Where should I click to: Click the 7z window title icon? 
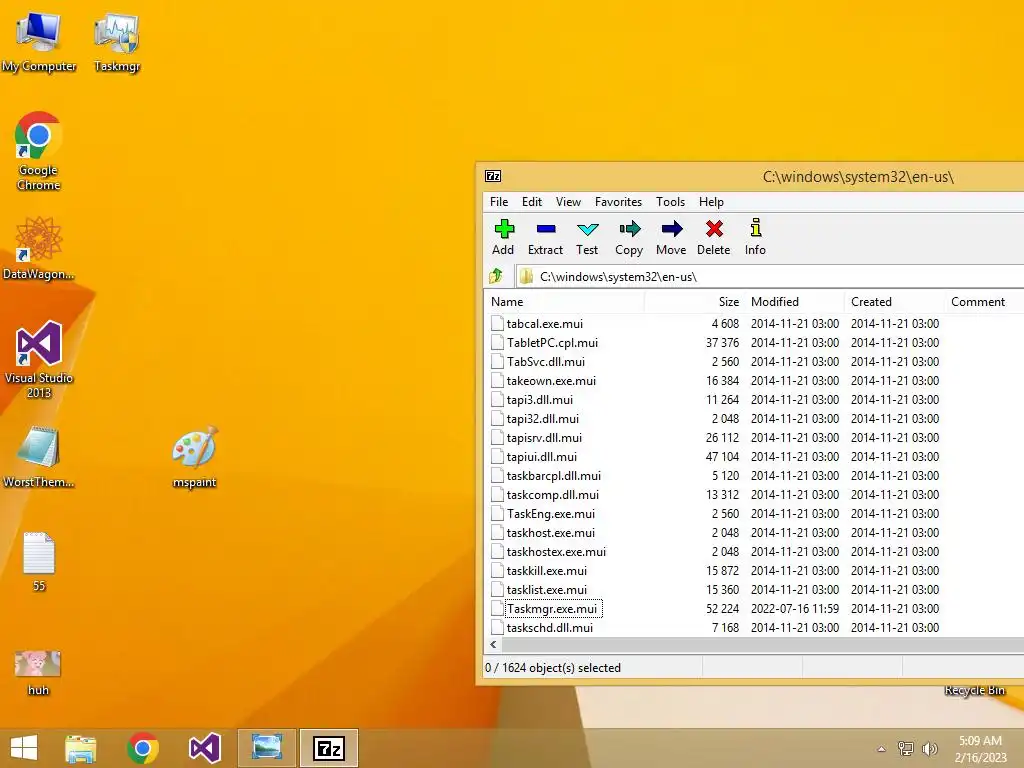(493, 176)
